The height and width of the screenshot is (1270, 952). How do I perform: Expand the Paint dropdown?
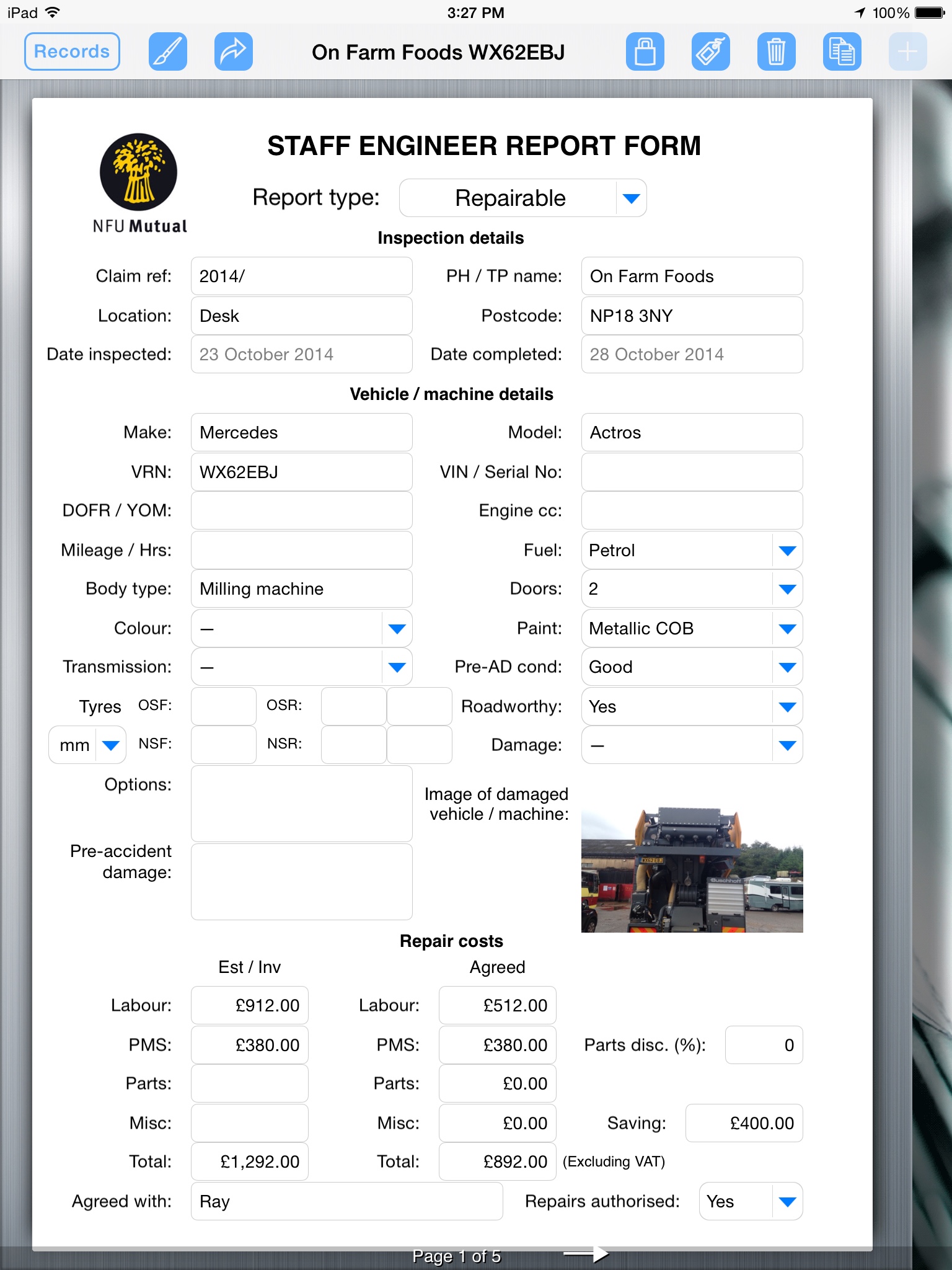point(692,628)
